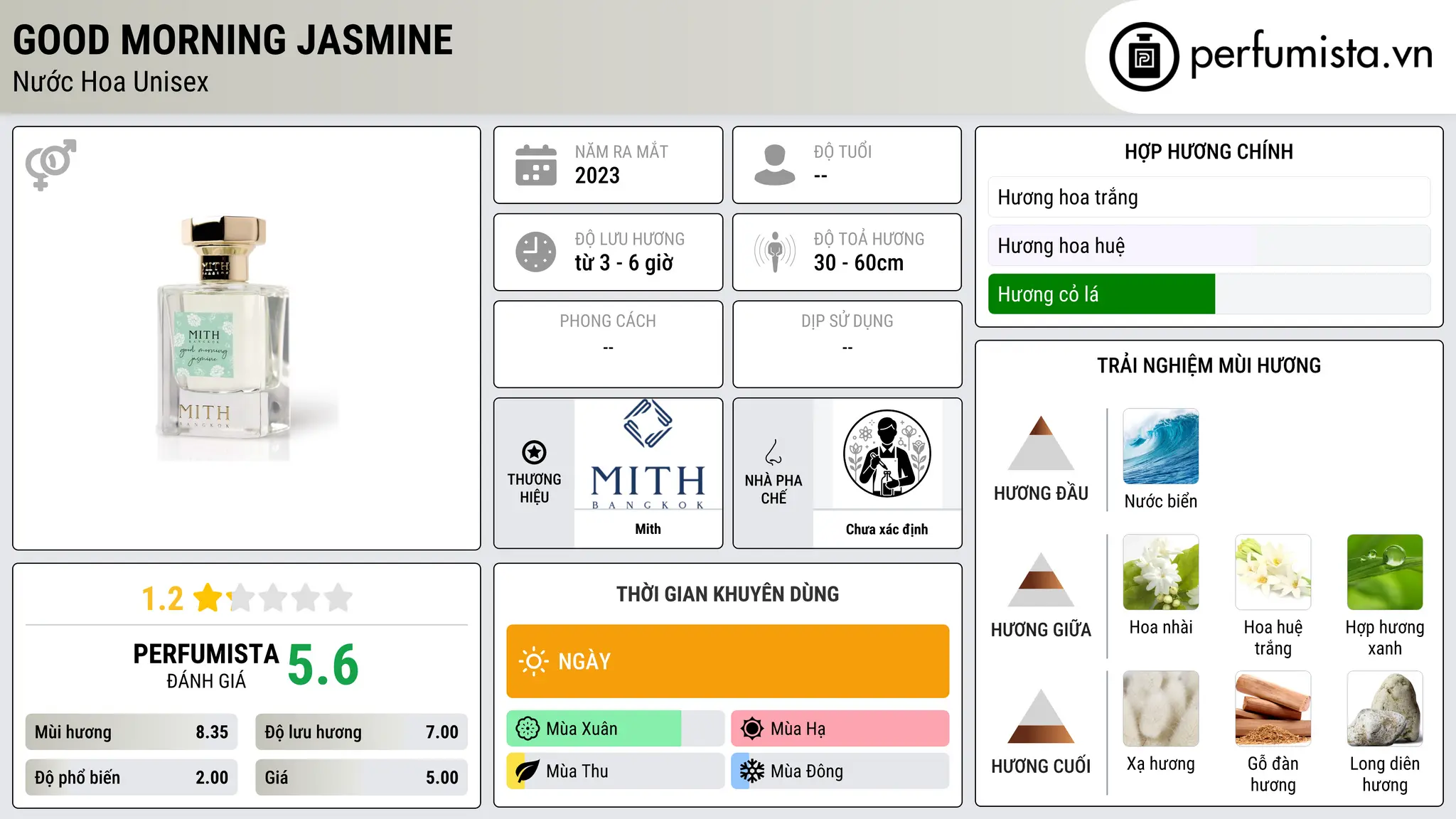Click the 1.2 user rating number
The height and width of the screenshot is (819, 1456).
point(162,599)
